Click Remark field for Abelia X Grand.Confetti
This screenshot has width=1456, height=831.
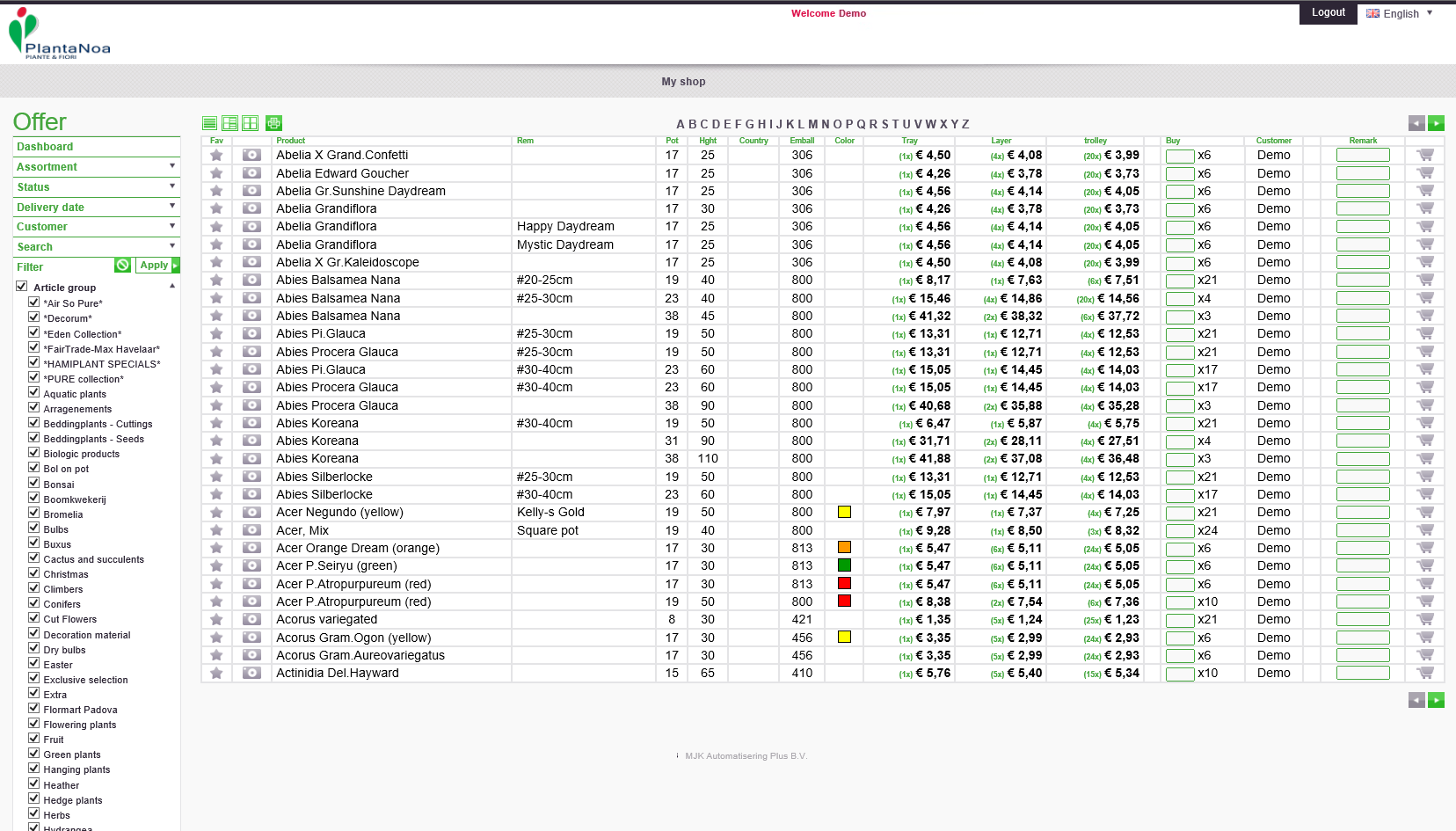[1363, 155]
